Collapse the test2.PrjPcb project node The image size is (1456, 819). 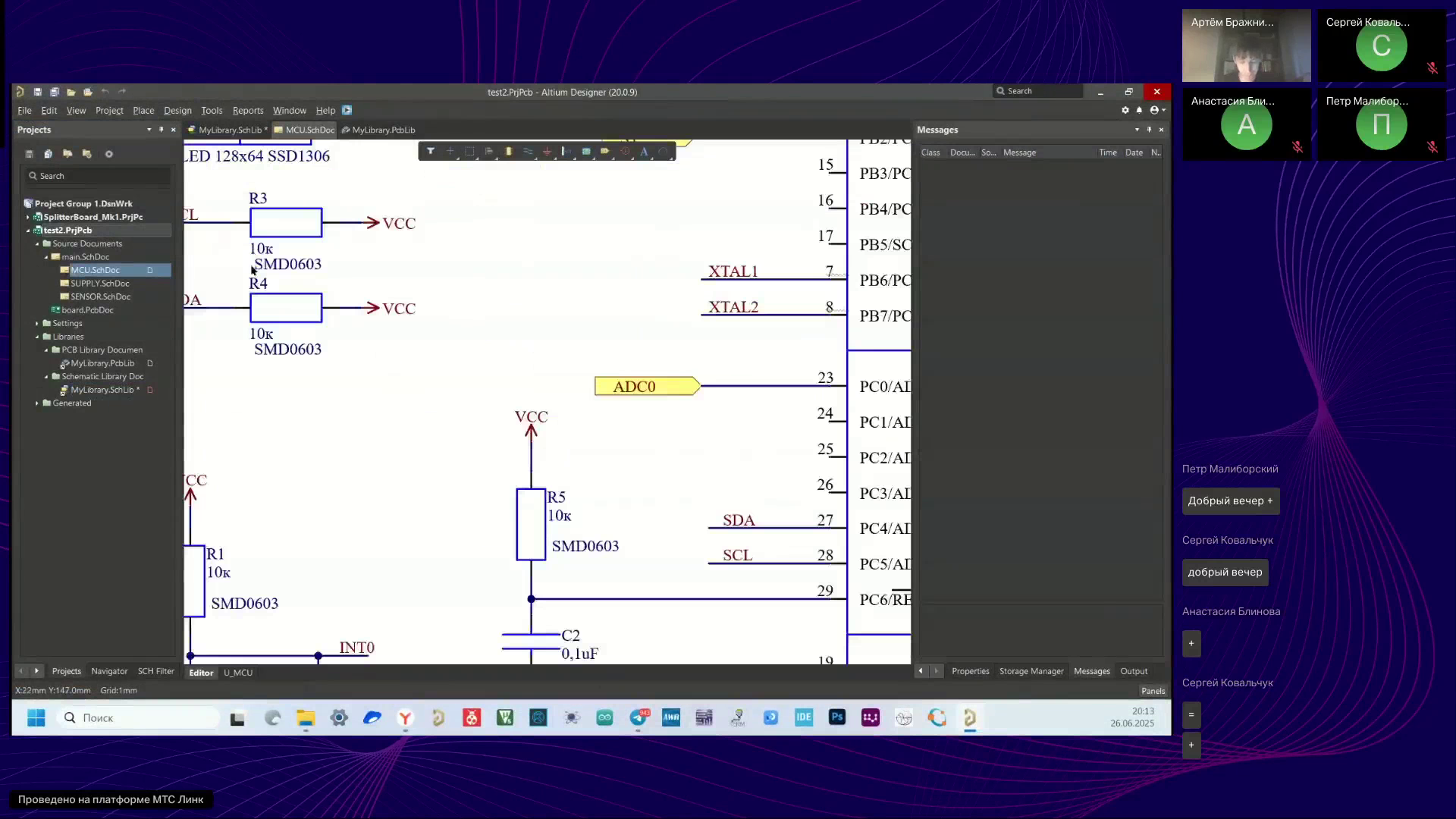point(28,231)
